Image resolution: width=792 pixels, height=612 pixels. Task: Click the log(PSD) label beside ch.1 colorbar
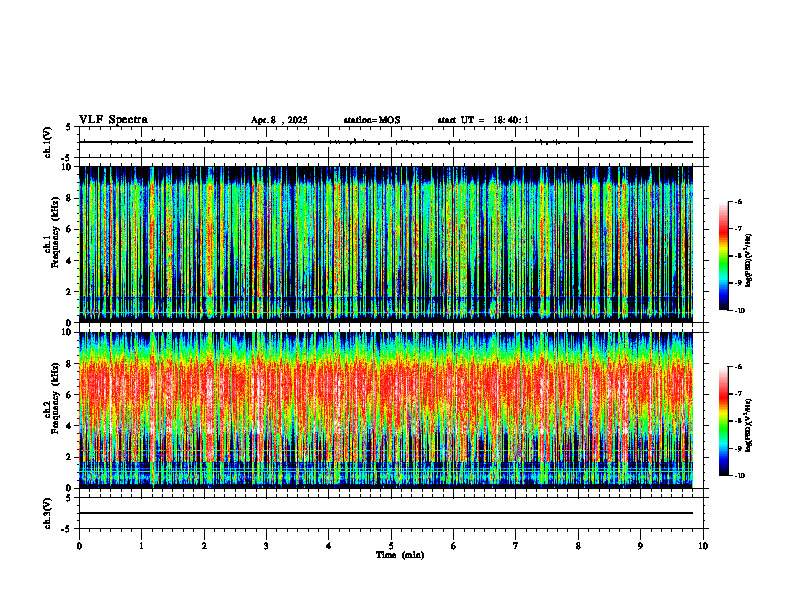point(749,261)
